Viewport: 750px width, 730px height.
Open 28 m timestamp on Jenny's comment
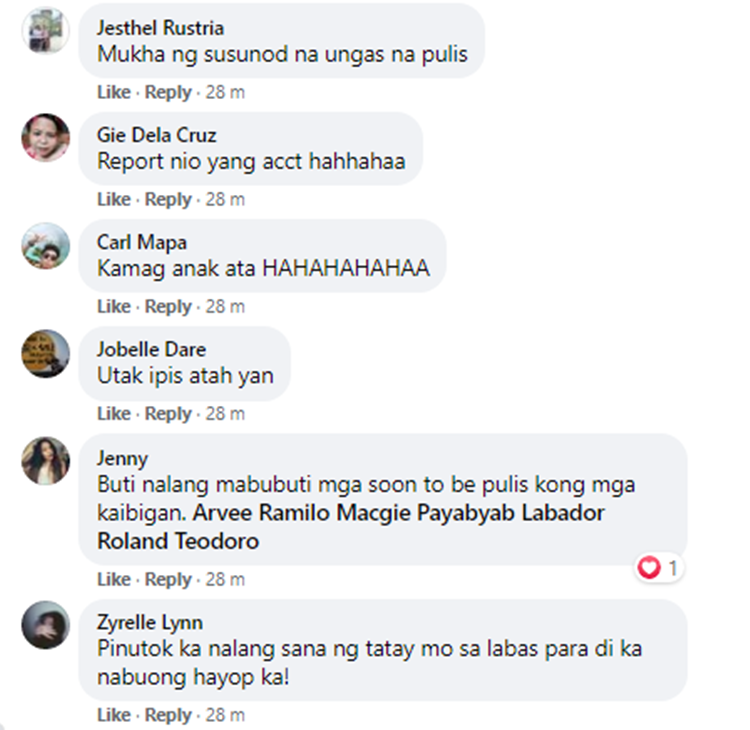(x=225, y=579)
